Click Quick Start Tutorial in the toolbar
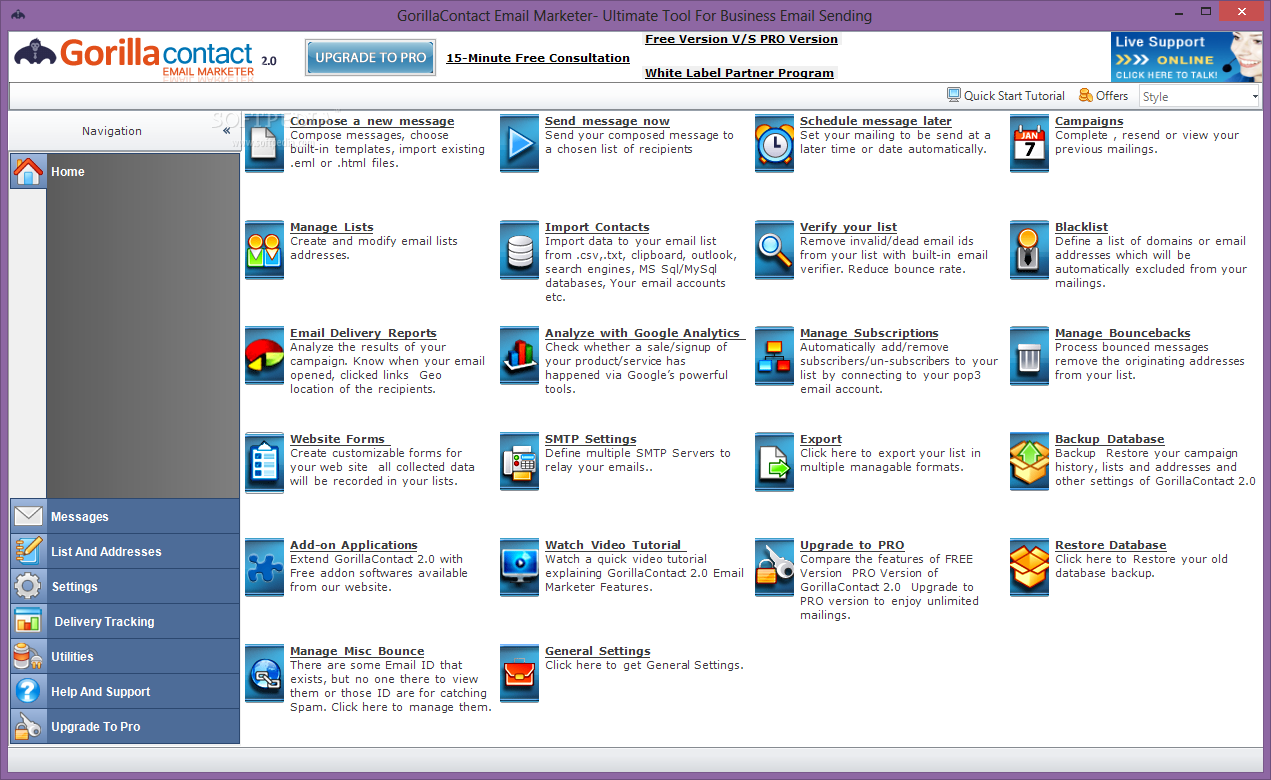The image size is (1271, 780). [1006, 96]
